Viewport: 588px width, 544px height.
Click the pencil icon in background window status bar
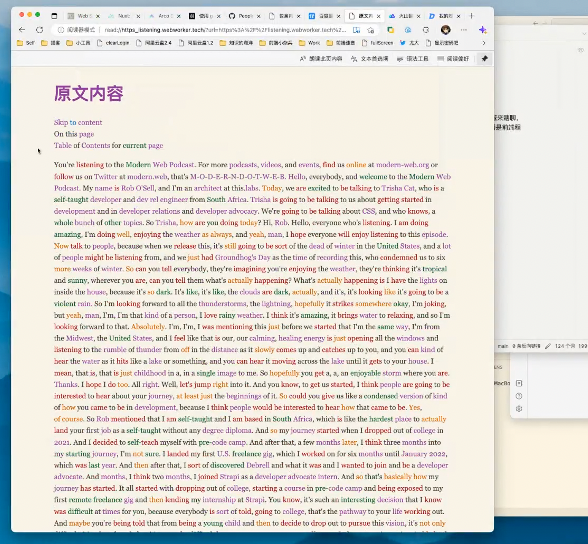[548, 346]
